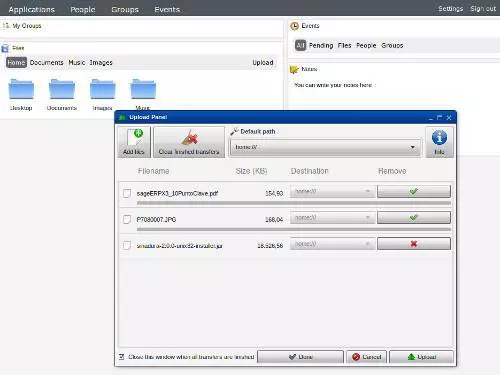Maximize the Upload Panel window
Screen dimensions: 500x375
point(439,118)
